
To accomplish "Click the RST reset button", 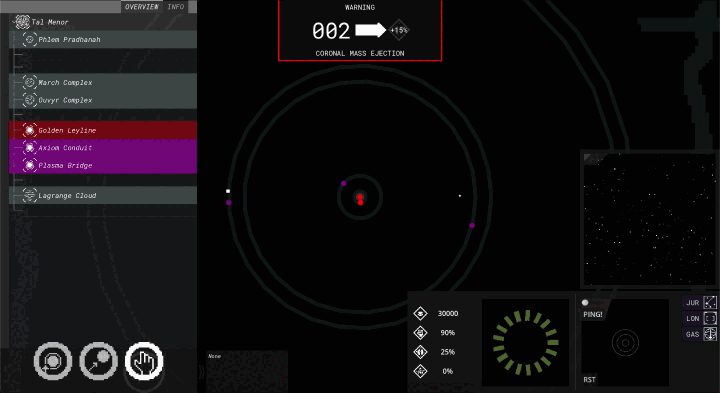I will point(590,380).
